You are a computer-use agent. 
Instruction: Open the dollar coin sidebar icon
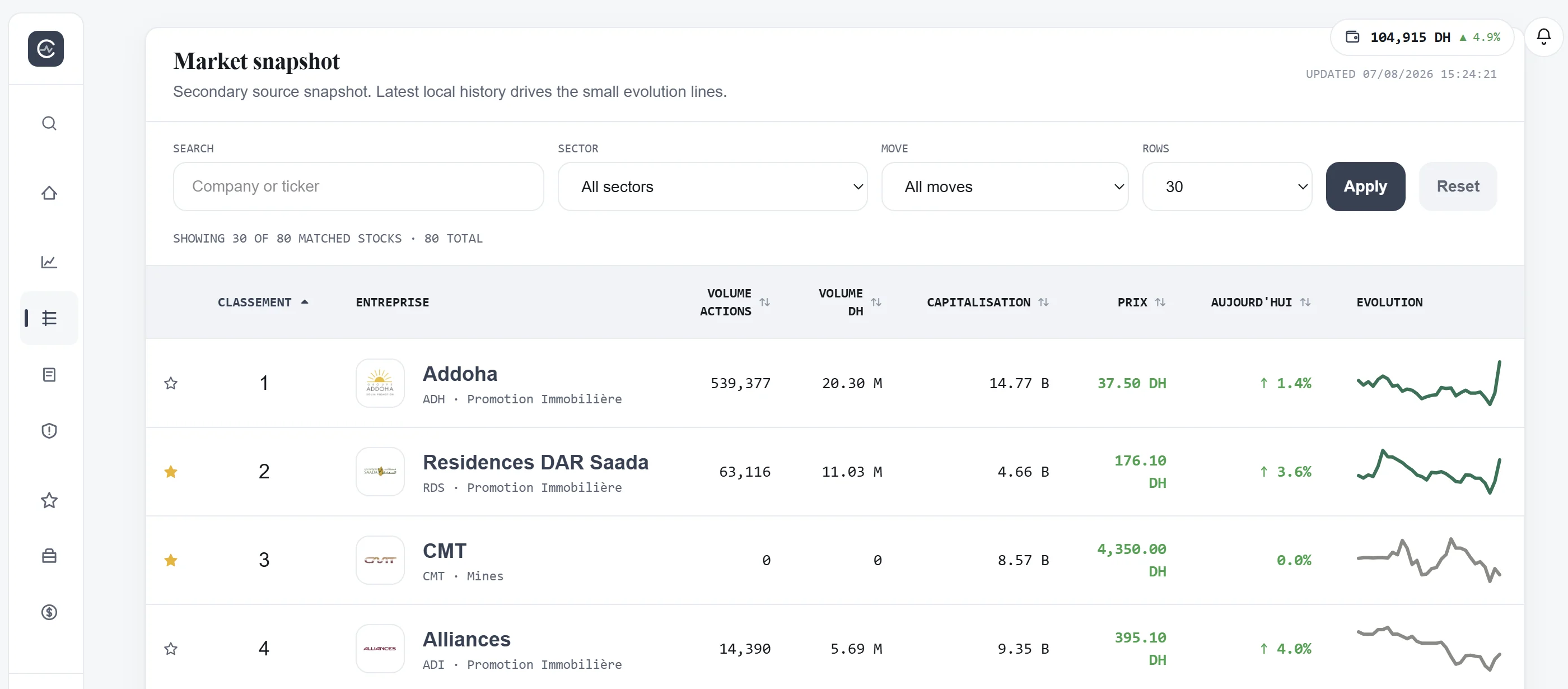(49, 612)
